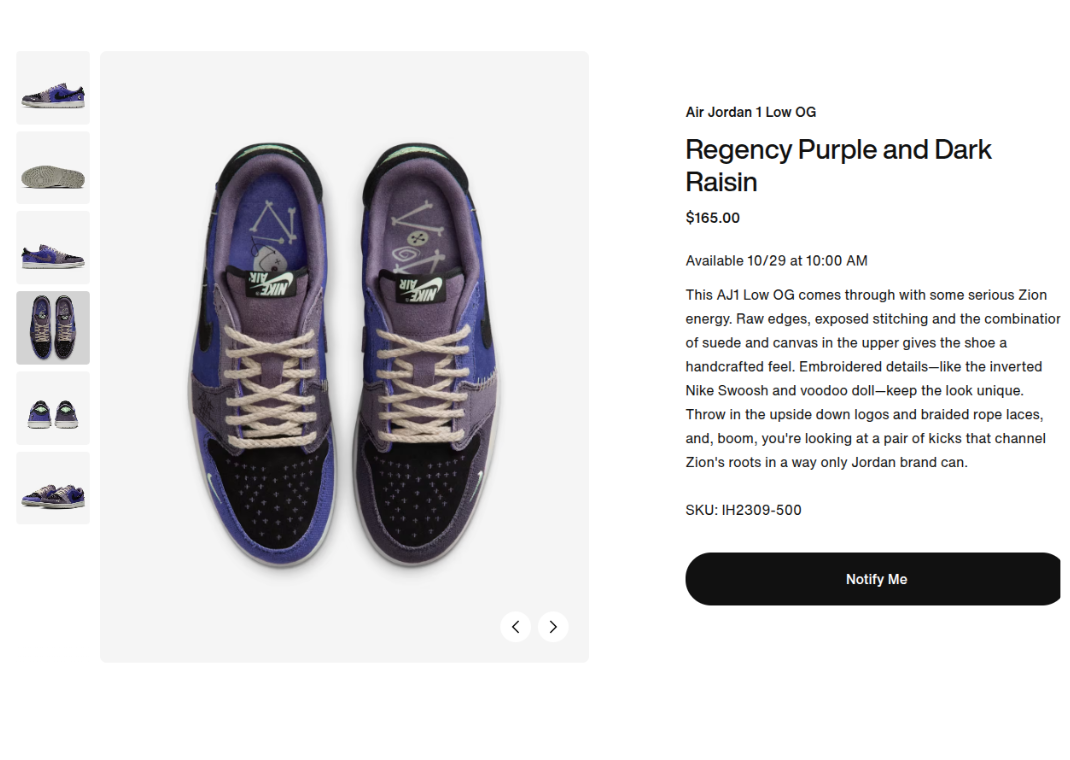View the heel angle thumbnail of the sneakers
Image resolution: width=1070 pixels, height=760 pixels.
click(x=52, y=407)
